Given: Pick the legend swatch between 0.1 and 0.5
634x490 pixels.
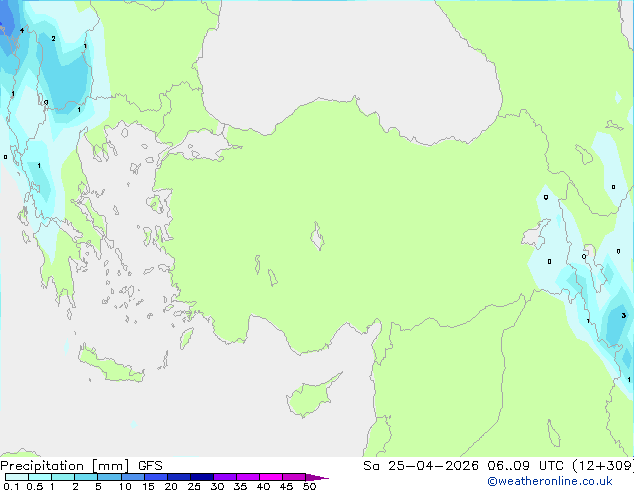Looking at the screenshot, I should [x=17, y=477].
